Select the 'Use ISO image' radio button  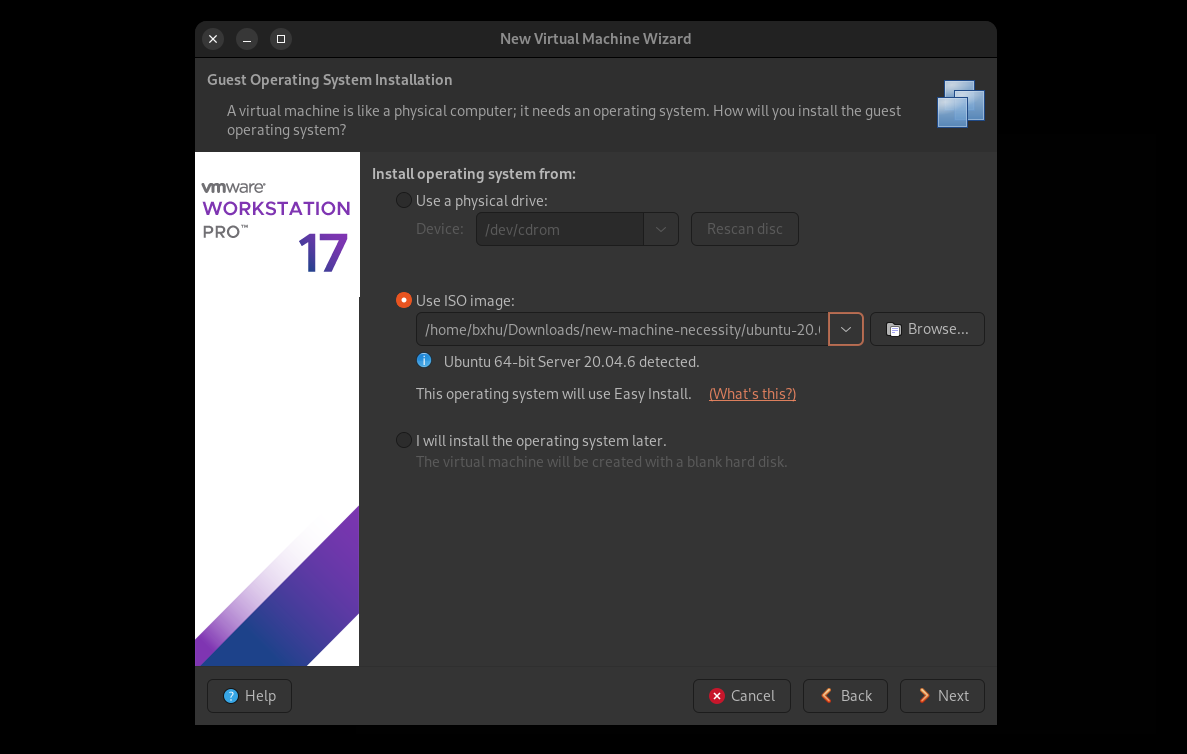tap(404, 300)
